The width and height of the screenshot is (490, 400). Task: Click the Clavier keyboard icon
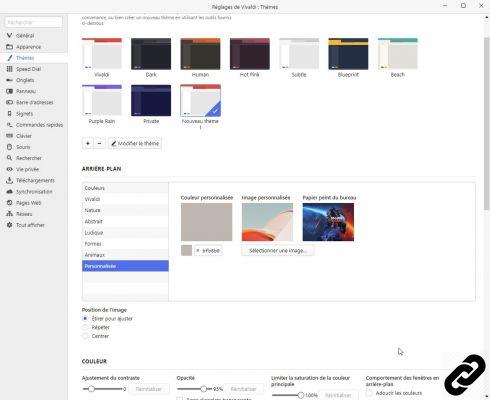[x=9, y=136]
